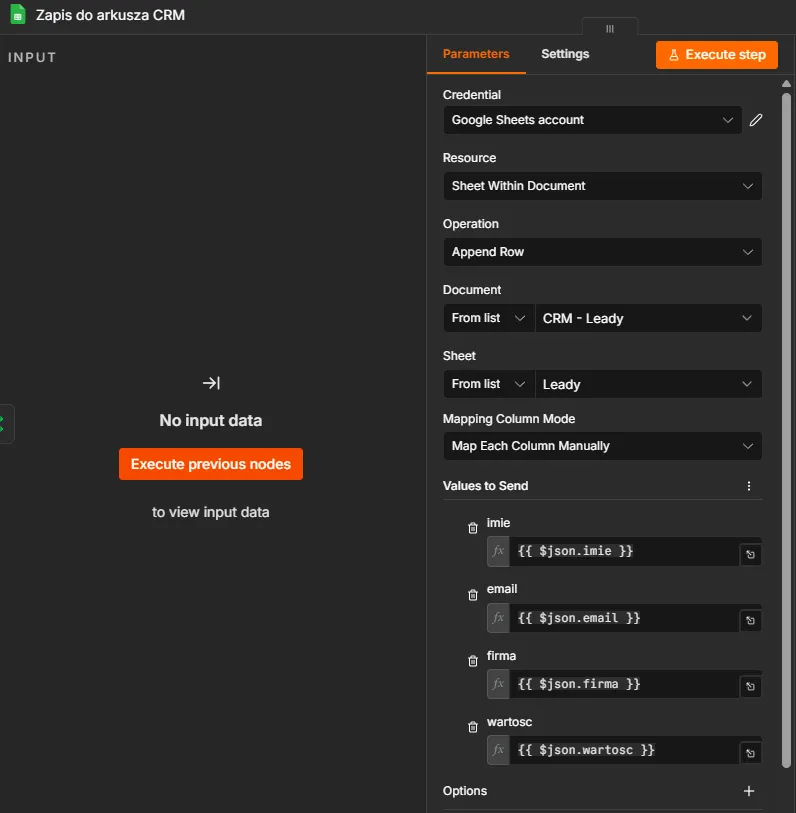Toggle fx expression for imie
796x813 pixels.
click(x=498, y=551)
